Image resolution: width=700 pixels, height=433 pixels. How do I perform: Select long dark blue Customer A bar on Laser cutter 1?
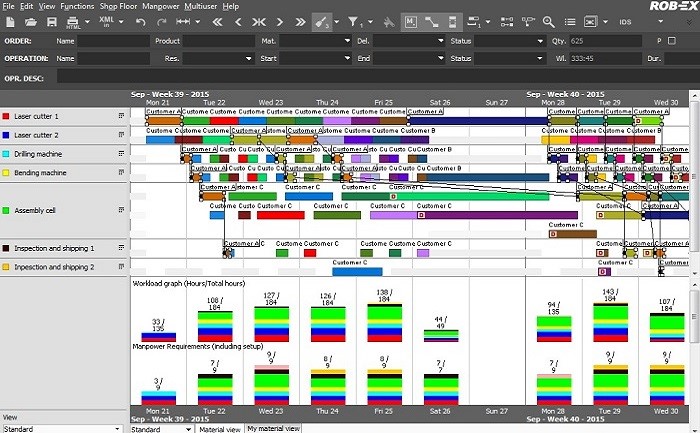point(477,121)
